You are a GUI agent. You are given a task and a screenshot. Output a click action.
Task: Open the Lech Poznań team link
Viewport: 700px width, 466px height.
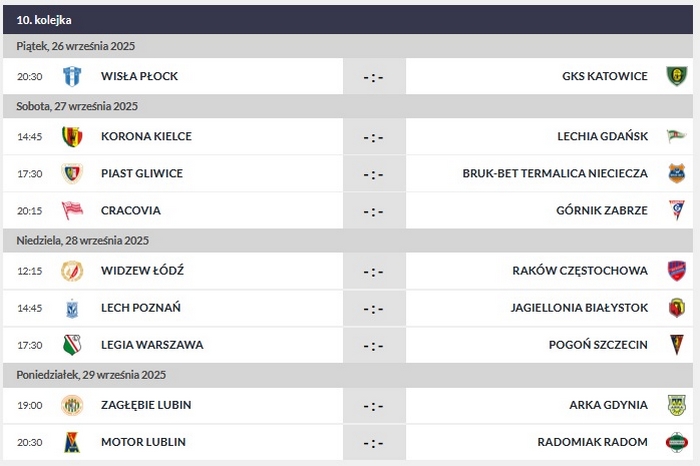(141, 308)
